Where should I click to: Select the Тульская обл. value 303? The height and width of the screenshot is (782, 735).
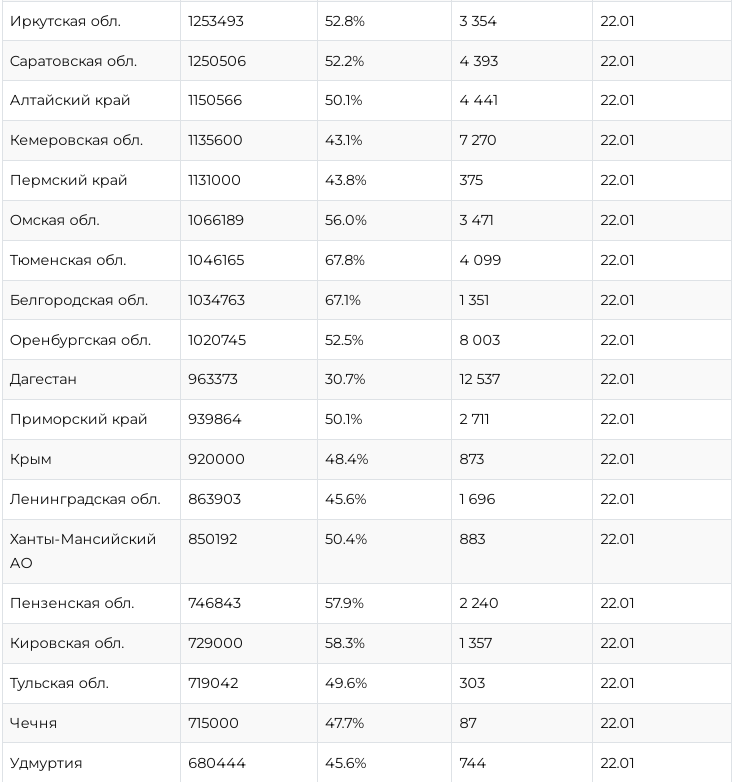(472, 683)
